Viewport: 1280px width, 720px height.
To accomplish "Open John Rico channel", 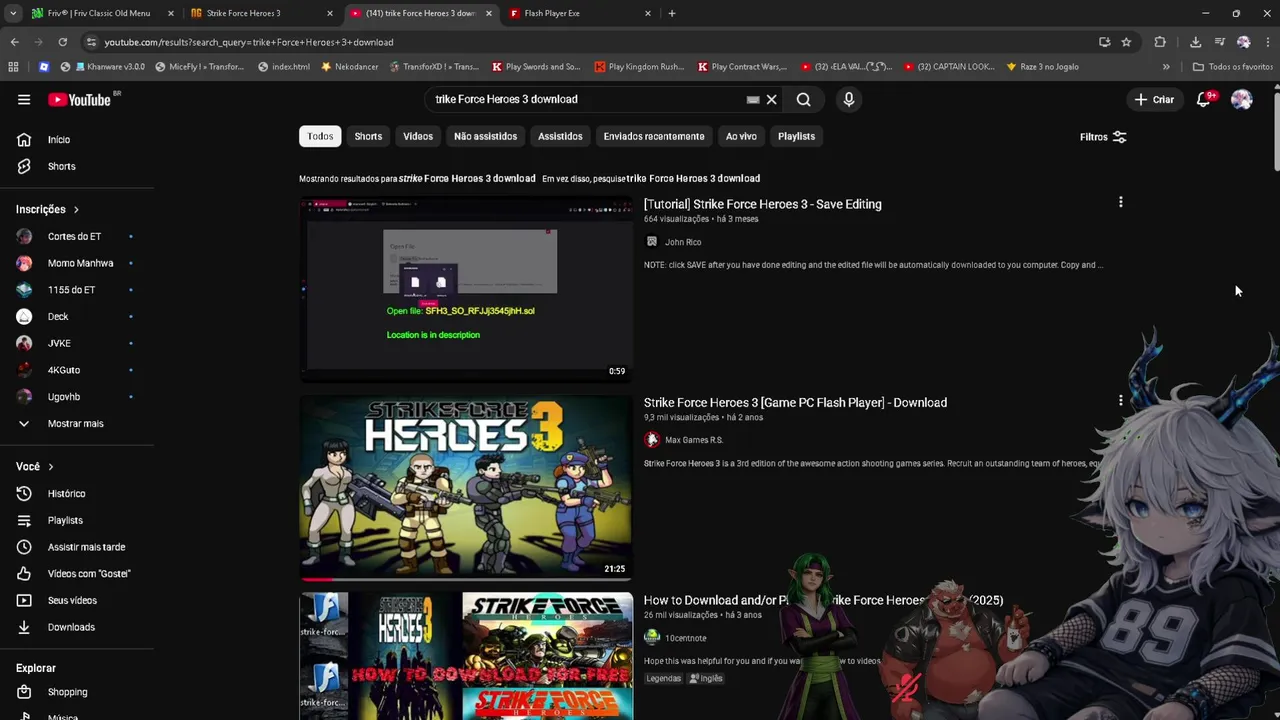I will (x=683, y=242).
